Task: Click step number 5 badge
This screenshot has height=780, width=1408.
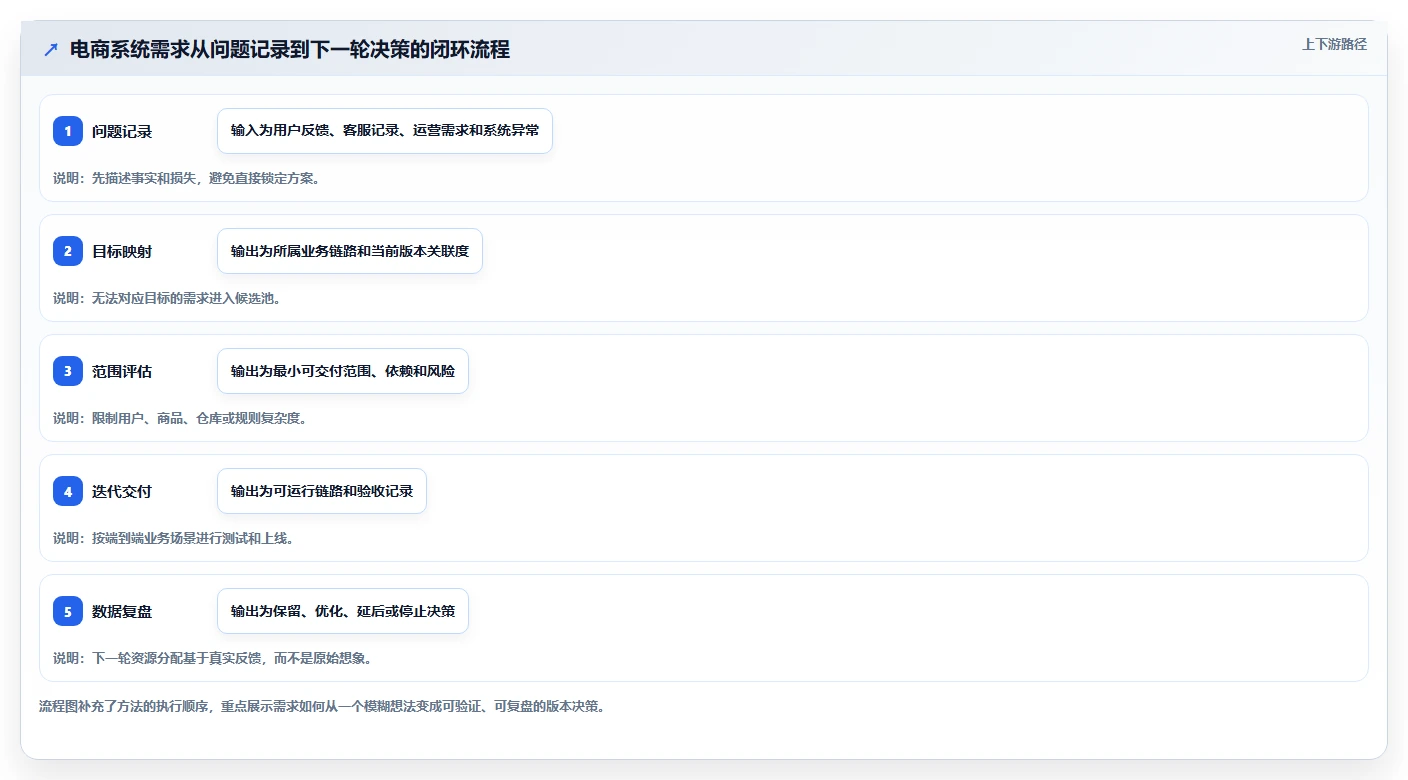Action: coord(68,611)
